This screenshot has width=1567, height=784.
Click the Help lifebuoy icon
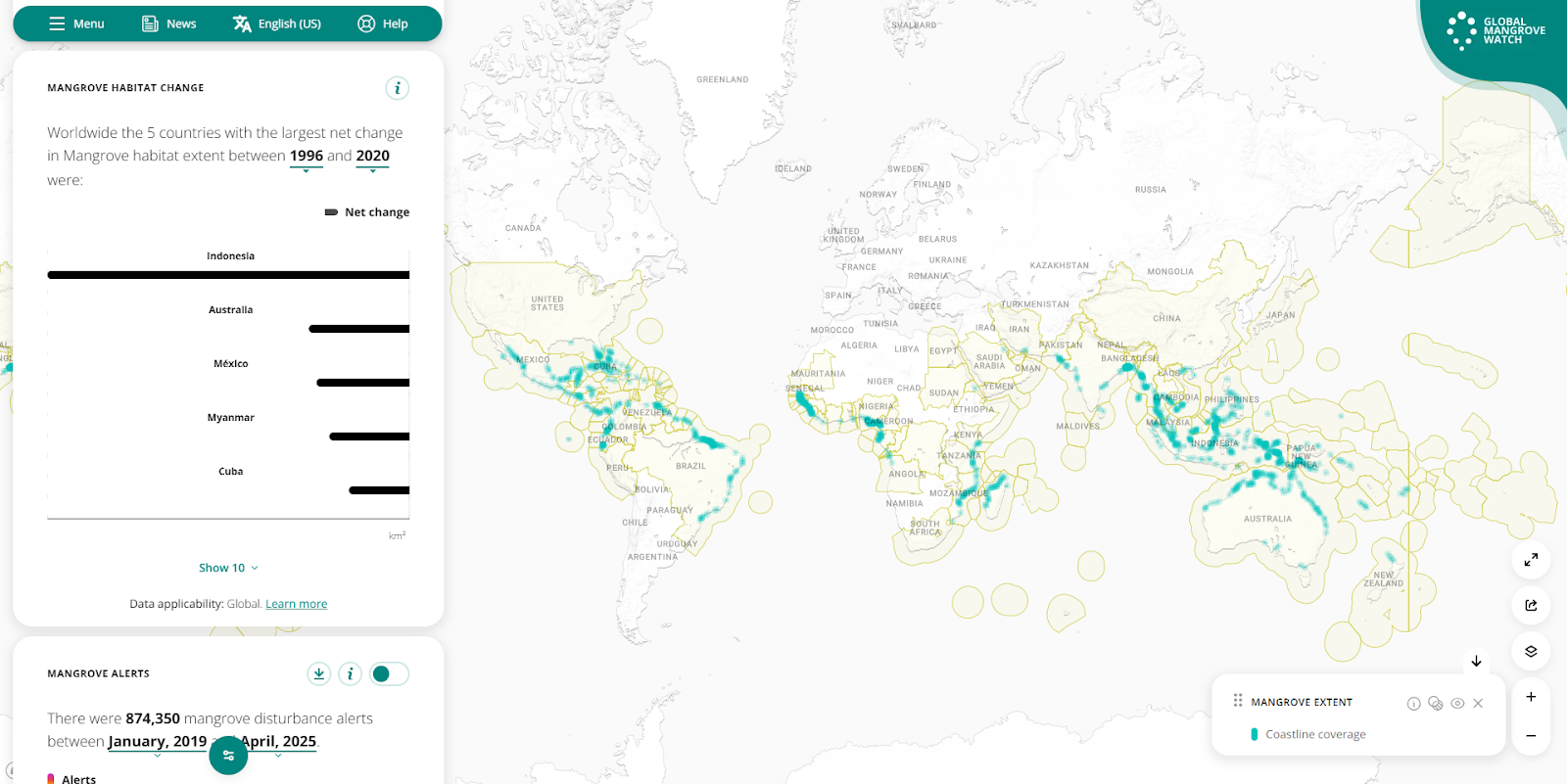366,23
